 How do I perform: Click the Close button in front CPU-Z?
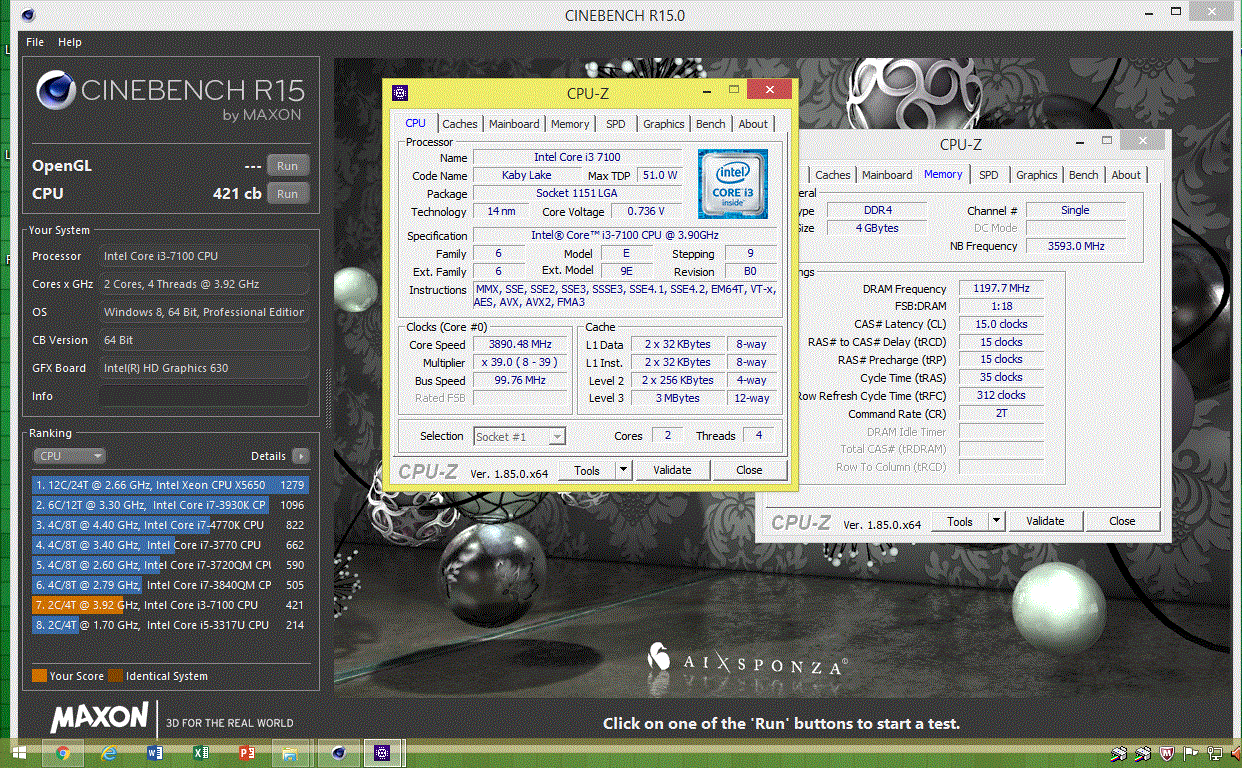point(749,470)
